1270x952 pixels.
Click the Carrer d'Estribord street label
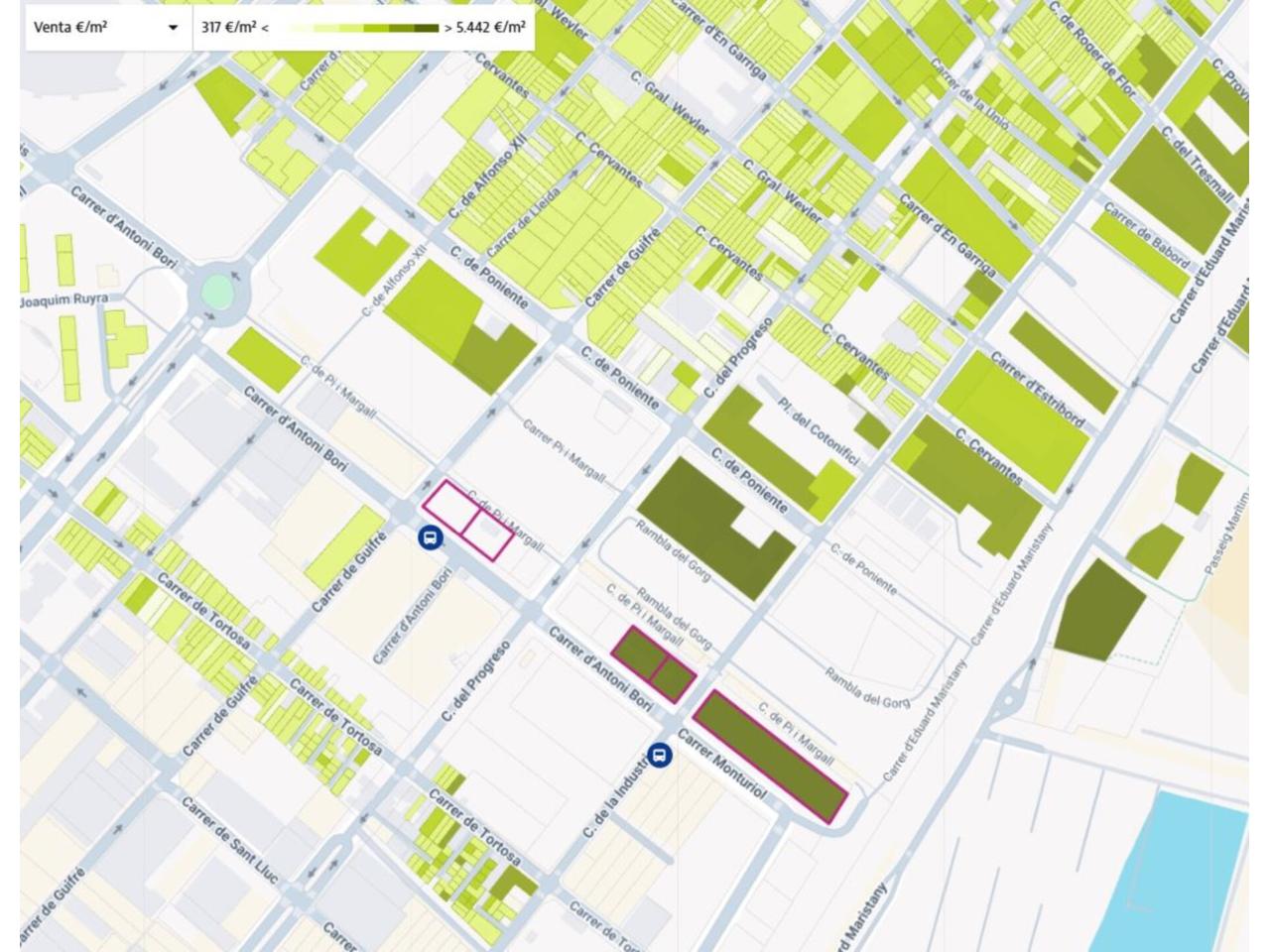1037,390
